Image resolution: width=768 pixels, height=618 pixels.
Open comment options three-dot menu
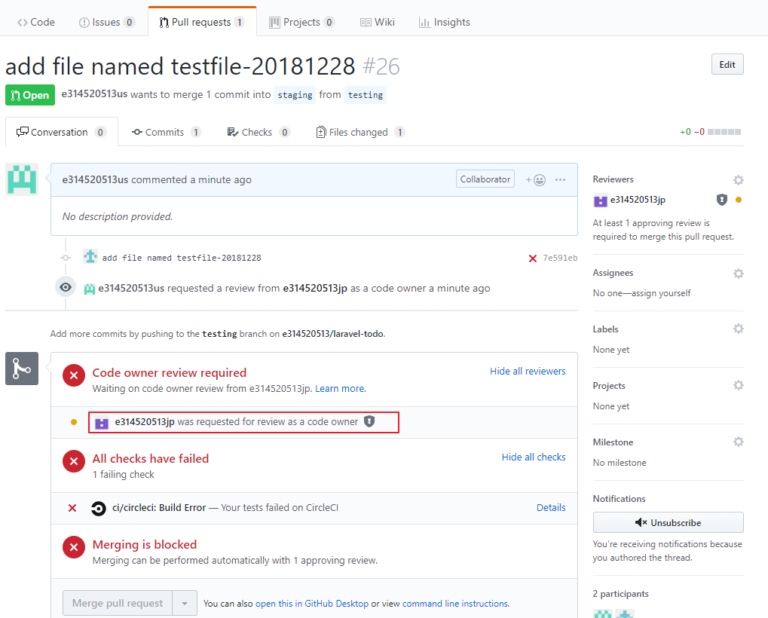[560, 180]
